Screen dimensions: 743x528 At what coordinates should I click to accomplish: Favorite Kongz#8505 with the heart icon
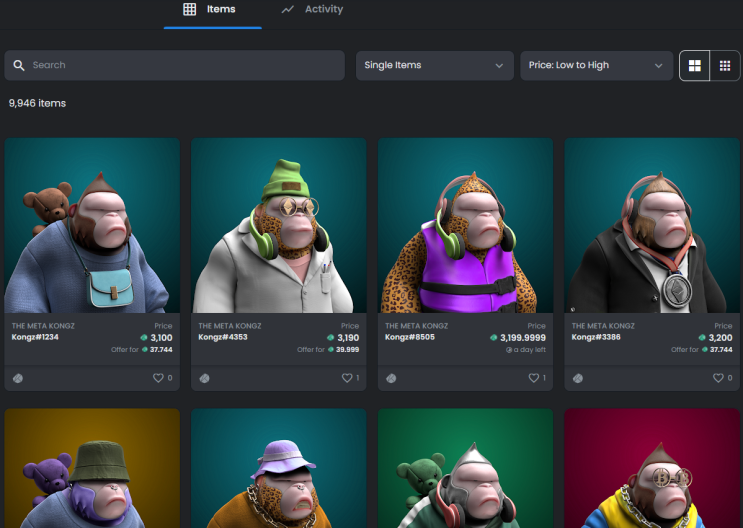pos(534,378)
